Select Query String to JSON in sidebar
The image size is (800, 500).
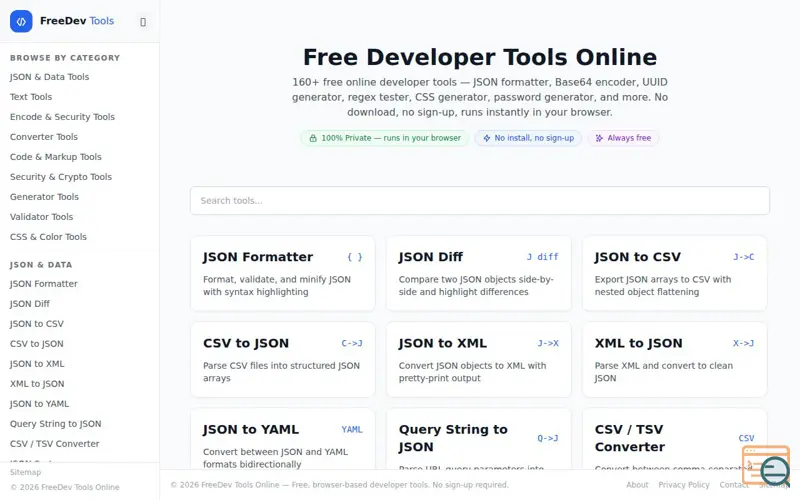(x=56, y=423)
